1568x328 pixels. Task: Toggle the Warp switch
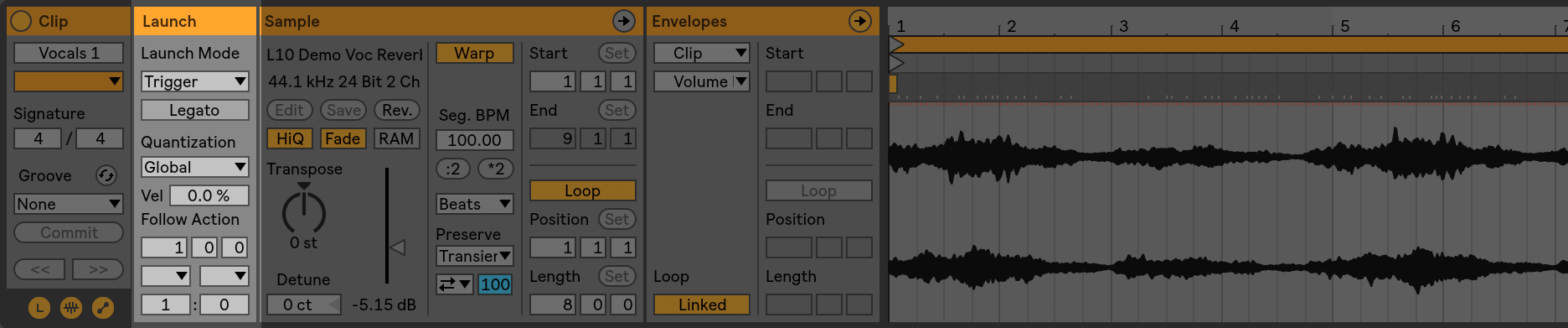point(474,53)
